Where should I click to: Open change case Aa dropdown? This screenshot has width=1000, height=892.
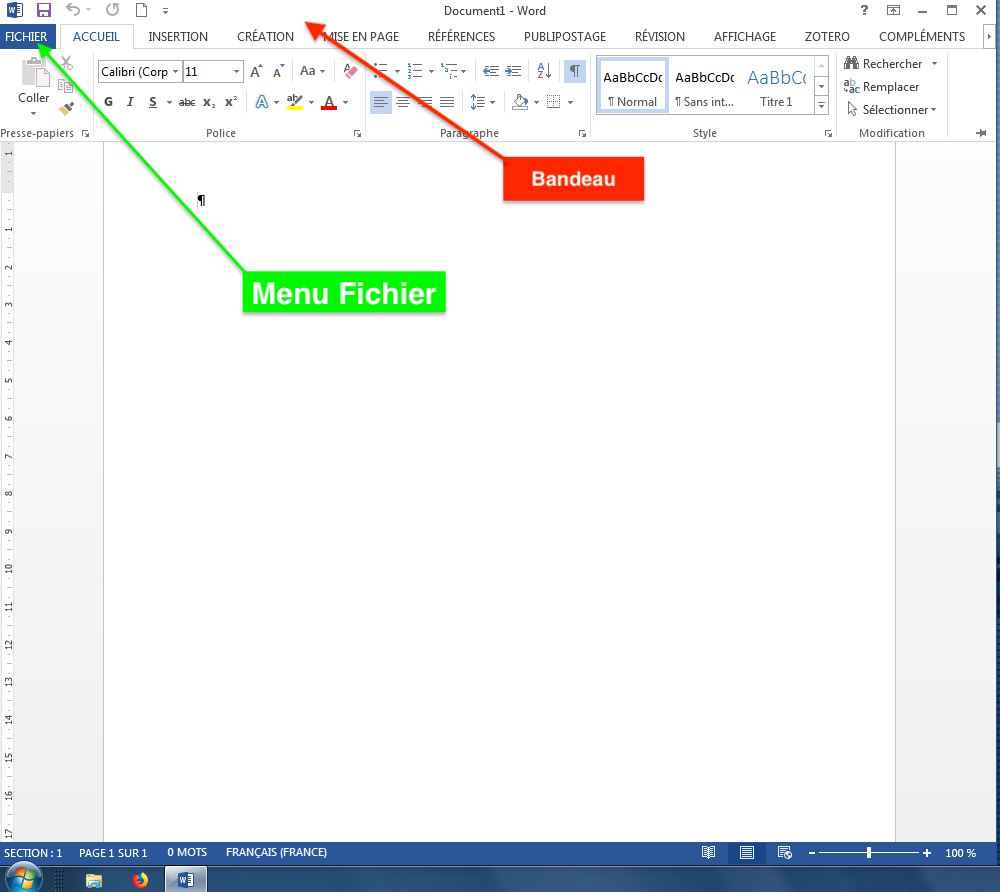312,71
